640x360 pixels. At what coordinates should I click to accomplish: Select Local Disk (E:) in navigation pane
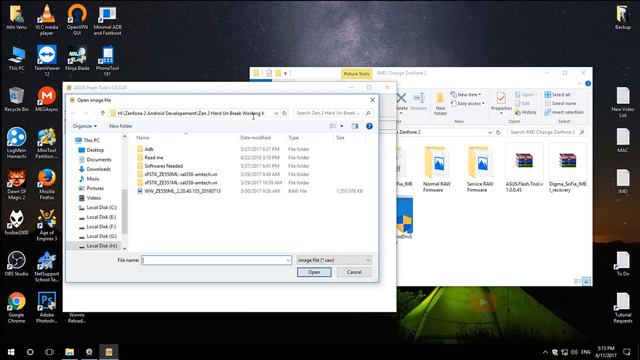pos(97,217)
